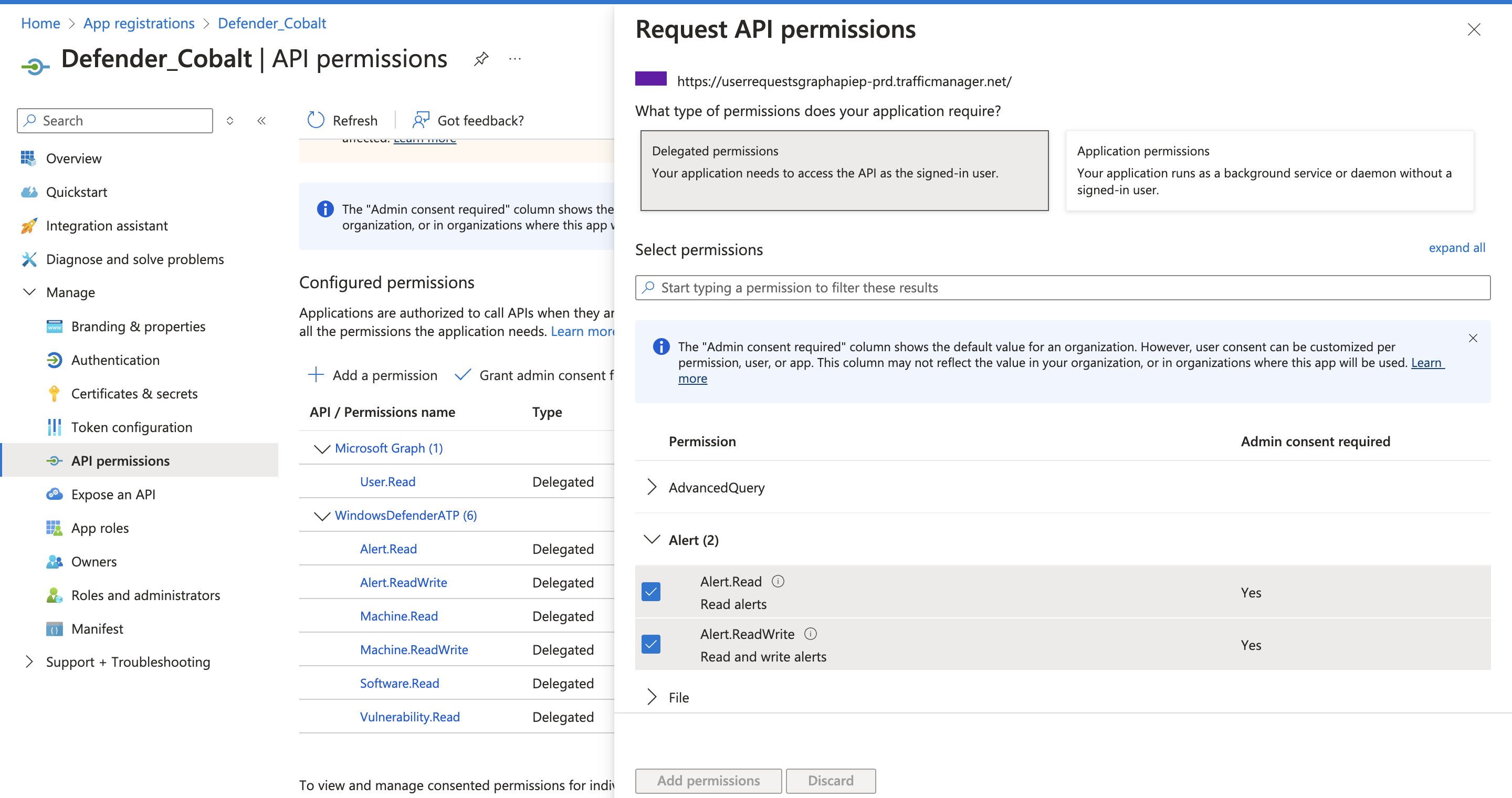1512x798 pixels.
Task: Open the Integration assistant
Action: pos(107,225)
